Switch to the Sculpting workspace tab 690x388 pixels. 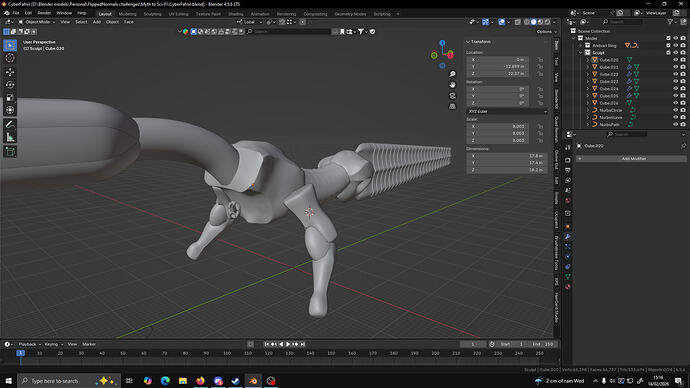[152, 14]
